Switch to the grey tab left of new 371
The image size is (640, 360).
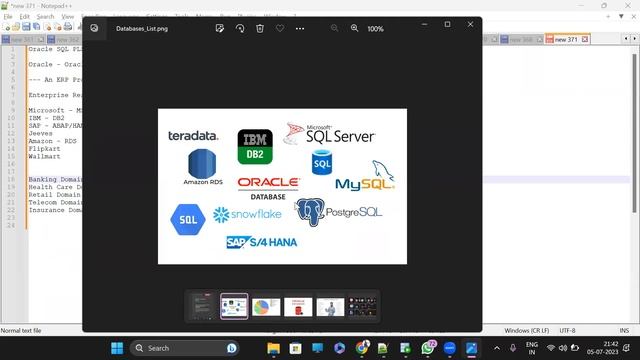coord(521,39)
